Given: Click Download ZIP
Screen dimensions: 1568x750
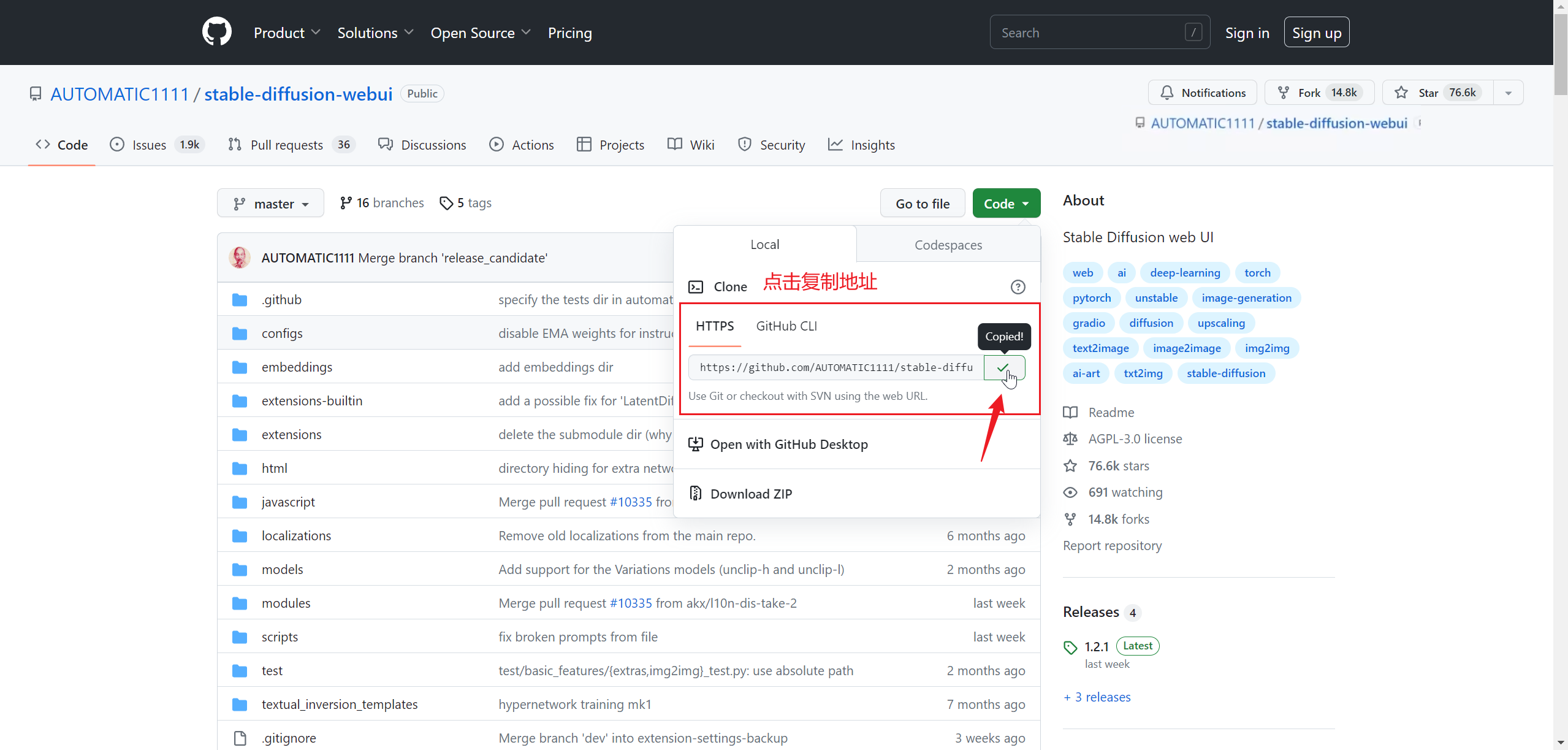Looking at the screenshot, I should pos(751,494).
